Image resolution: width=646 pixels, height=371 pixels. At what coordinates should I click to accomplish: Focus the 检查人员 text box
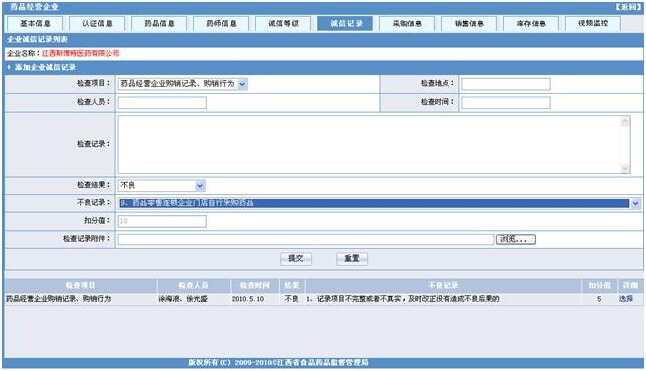coord(162,103)
